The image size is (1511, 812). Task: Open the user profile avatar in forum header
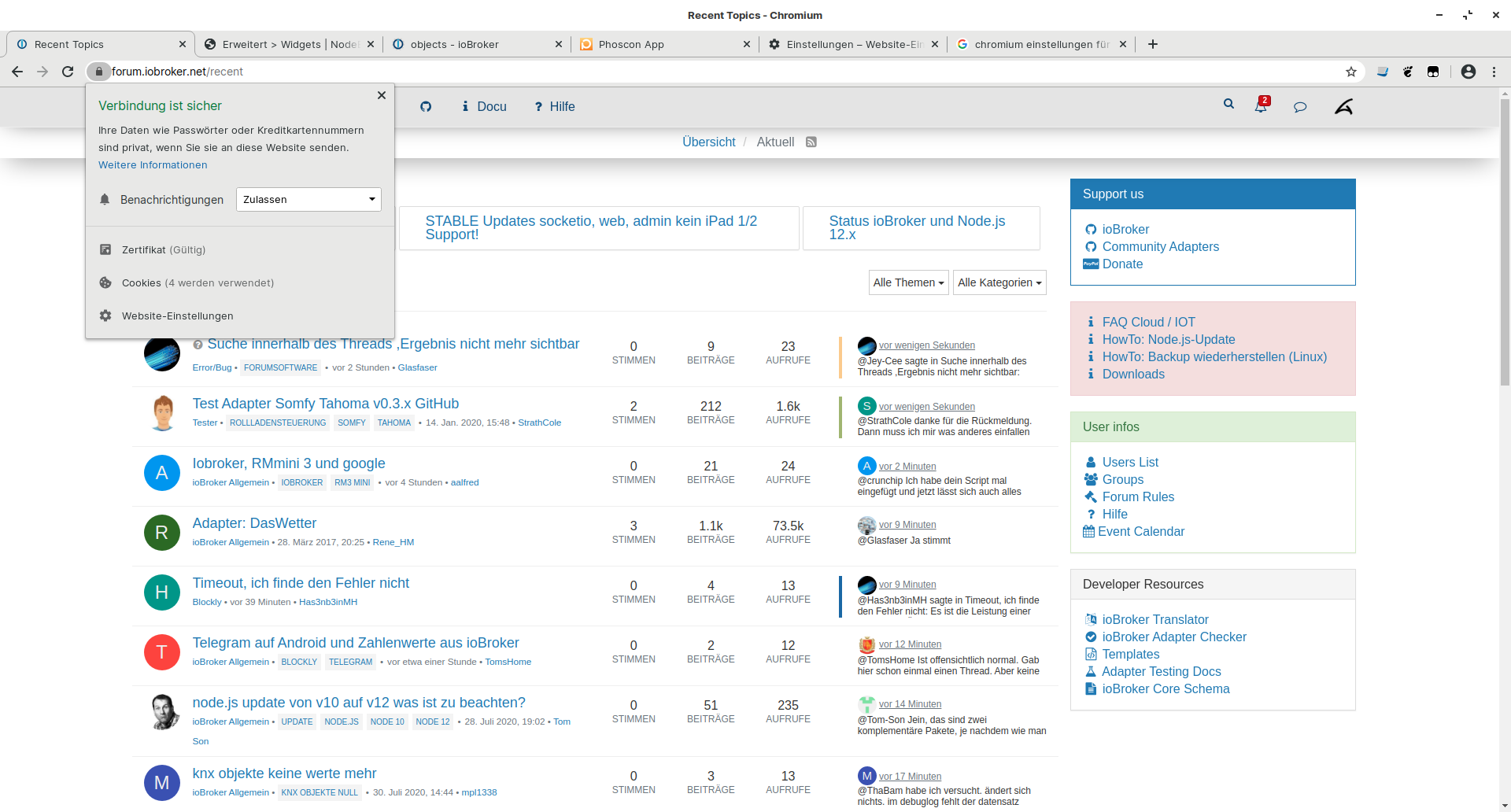[1343, 106]
